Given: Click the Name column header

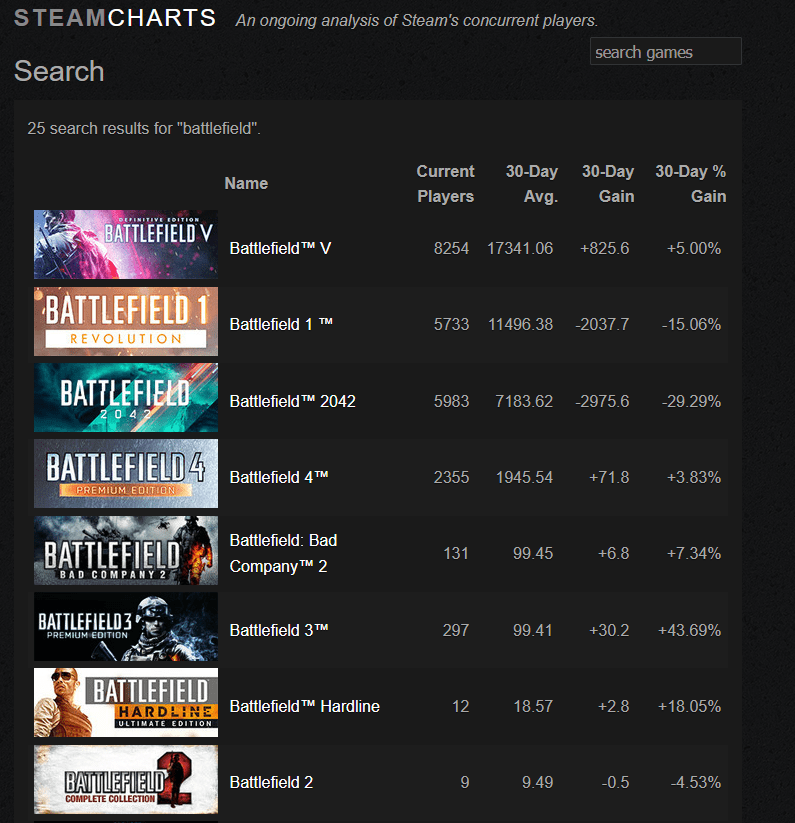Looking at the screenshot, I should point(246,183).
